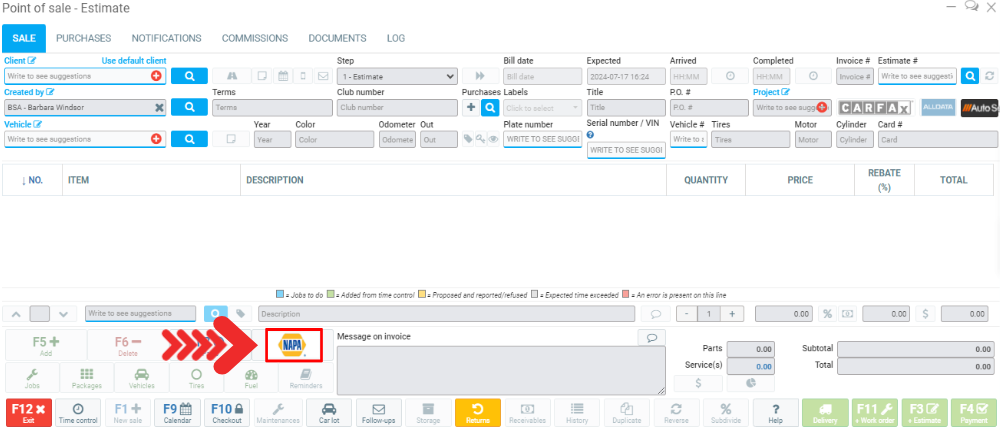
Task: Open Follow-ups envelope button
Action: [x=378, y=413]
